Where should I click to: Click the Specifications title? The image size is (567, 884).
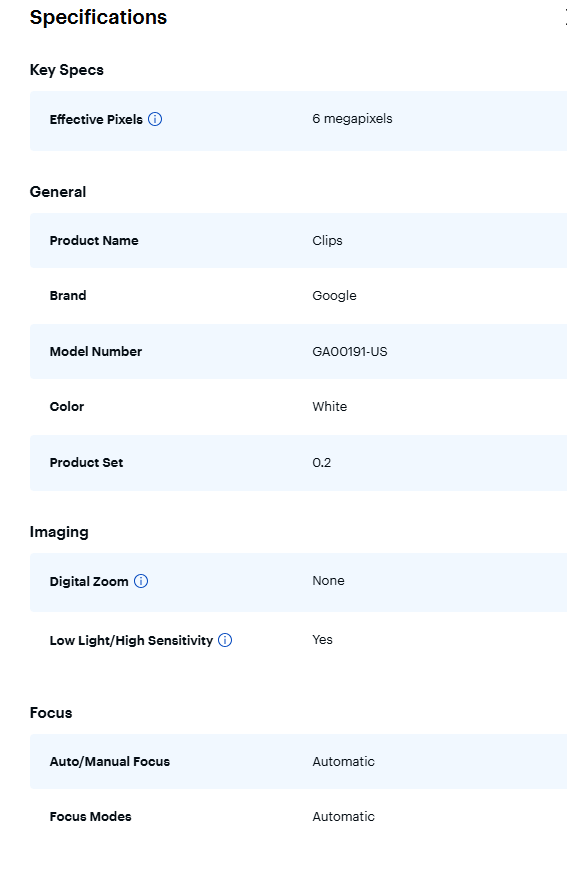99,17
